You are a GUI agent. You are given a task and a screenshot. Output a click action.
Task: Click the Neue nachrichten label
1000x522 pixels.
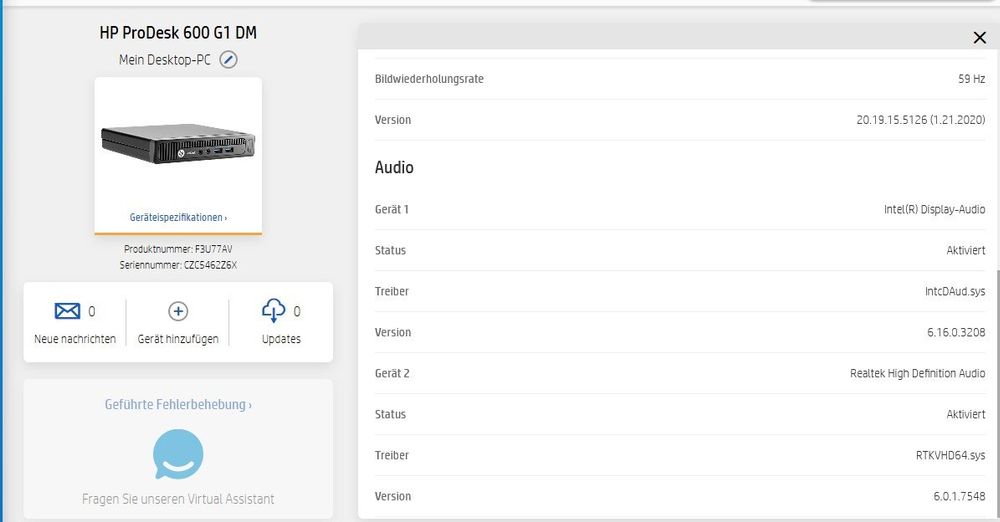pyautogui.click(x=75, y=339)
